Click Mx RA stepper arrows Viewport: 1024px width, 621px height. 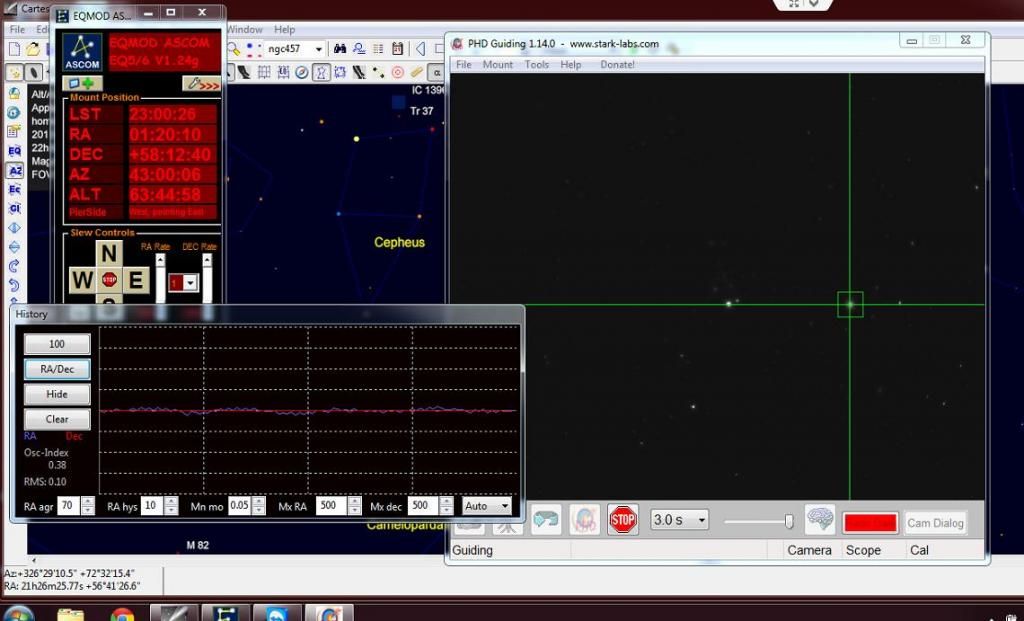click(355, 505)
